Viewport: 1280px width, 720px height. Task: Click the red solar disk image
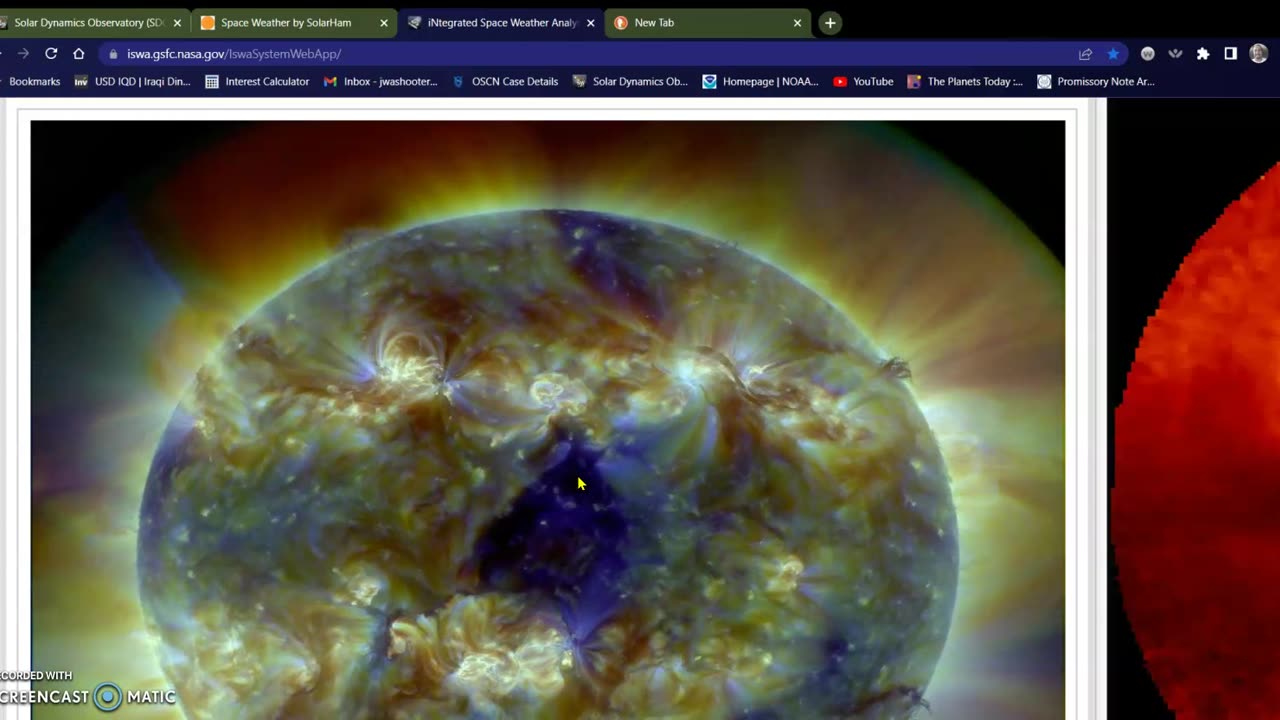[1195, 440]
